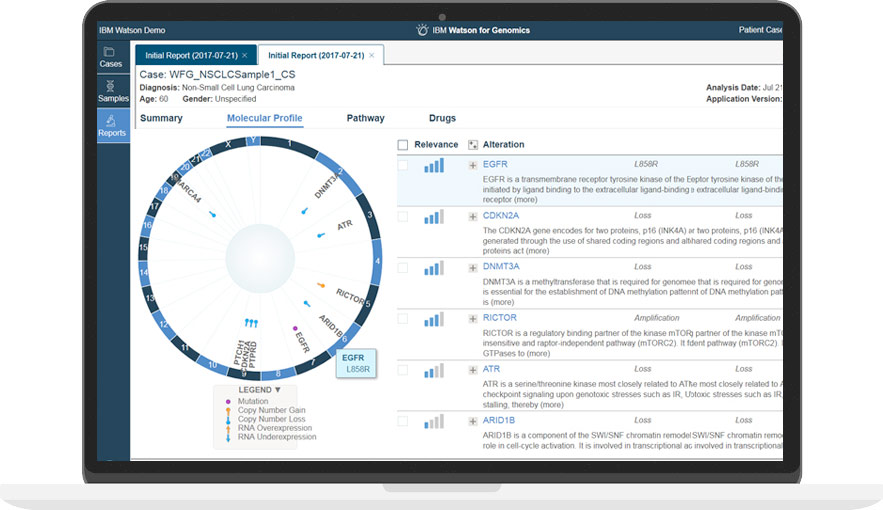The width and height of the screenshot is (883, 510).
Task: Check the DNMT3A row checkbox
Action: click(x=403, y=267)
